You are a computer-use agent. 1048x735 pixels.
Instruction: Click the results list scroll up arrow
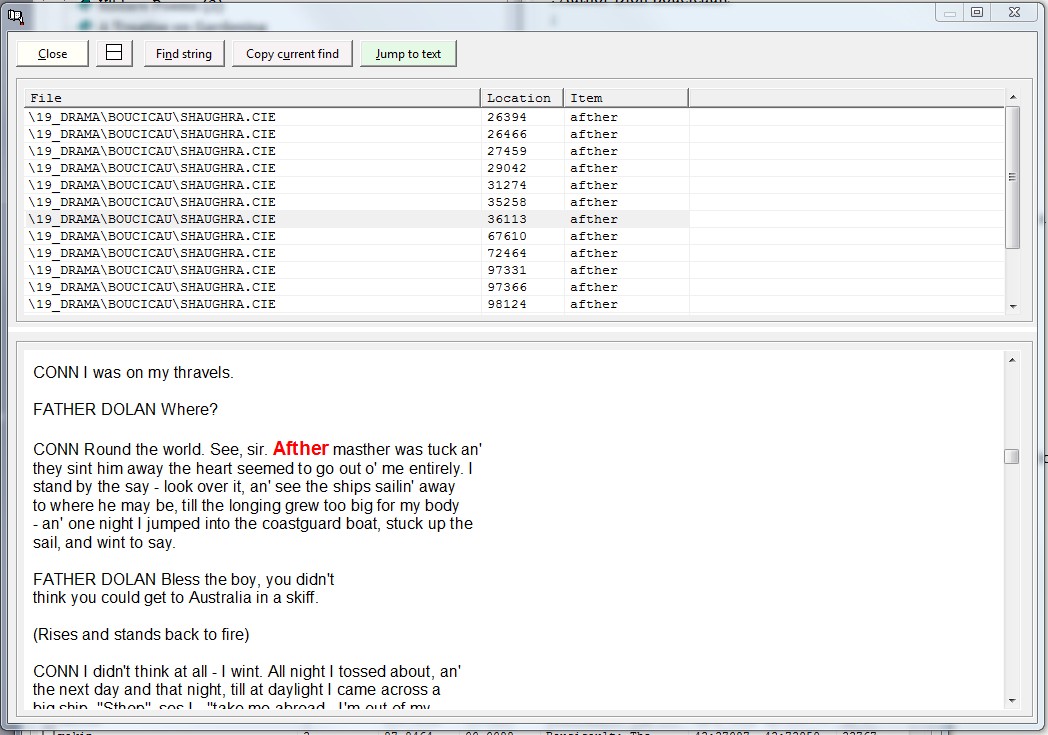pos(1012,97)
